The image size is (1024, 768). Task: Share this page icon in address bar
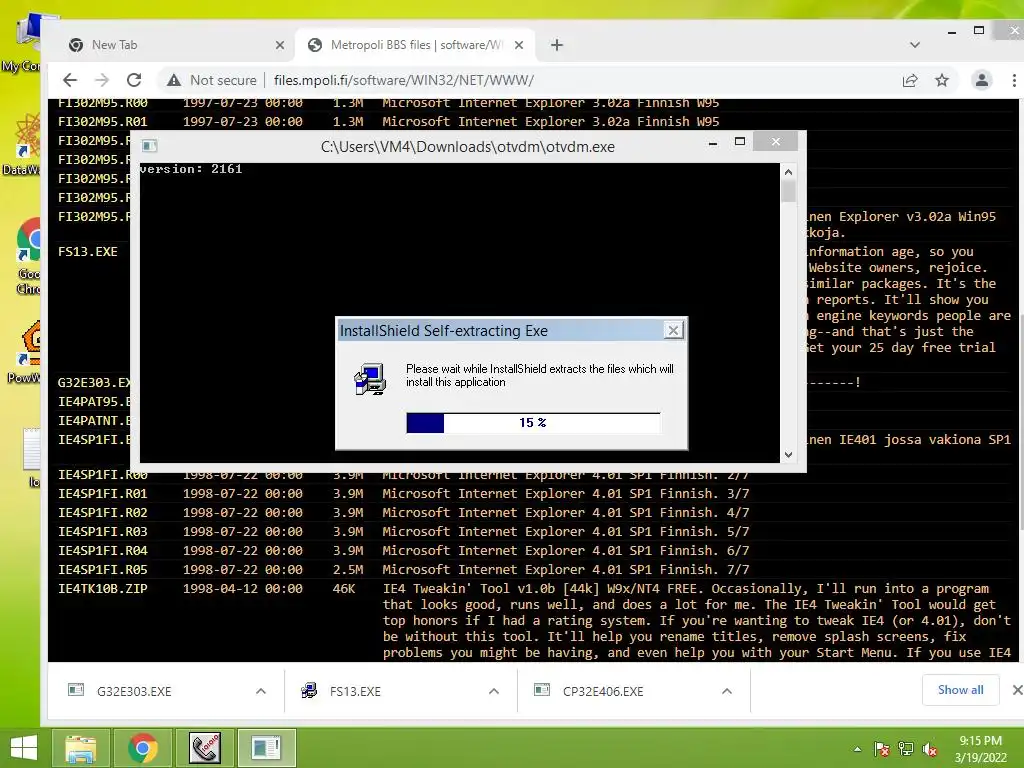910,80
